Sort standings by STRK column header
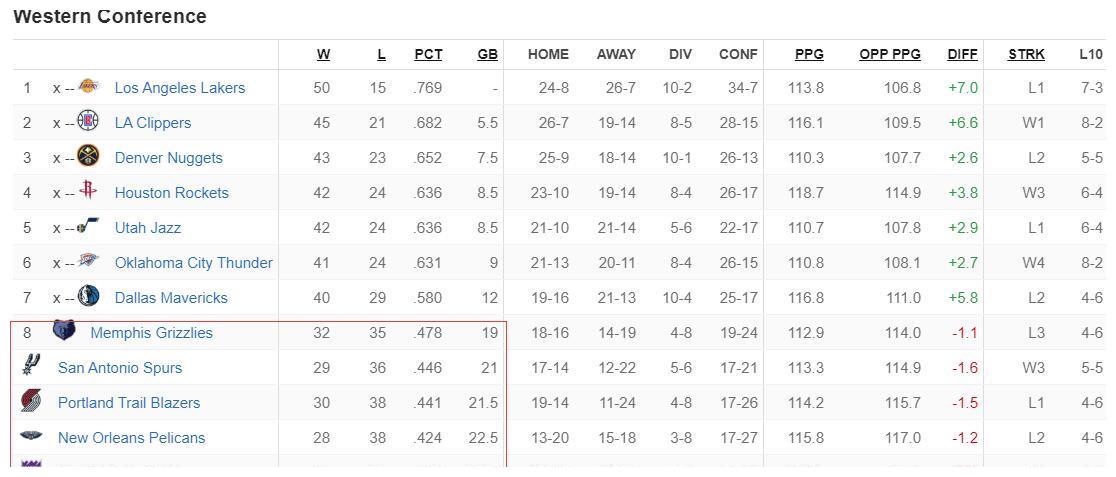1116x477 pixels. click(x=1026, y=54)
